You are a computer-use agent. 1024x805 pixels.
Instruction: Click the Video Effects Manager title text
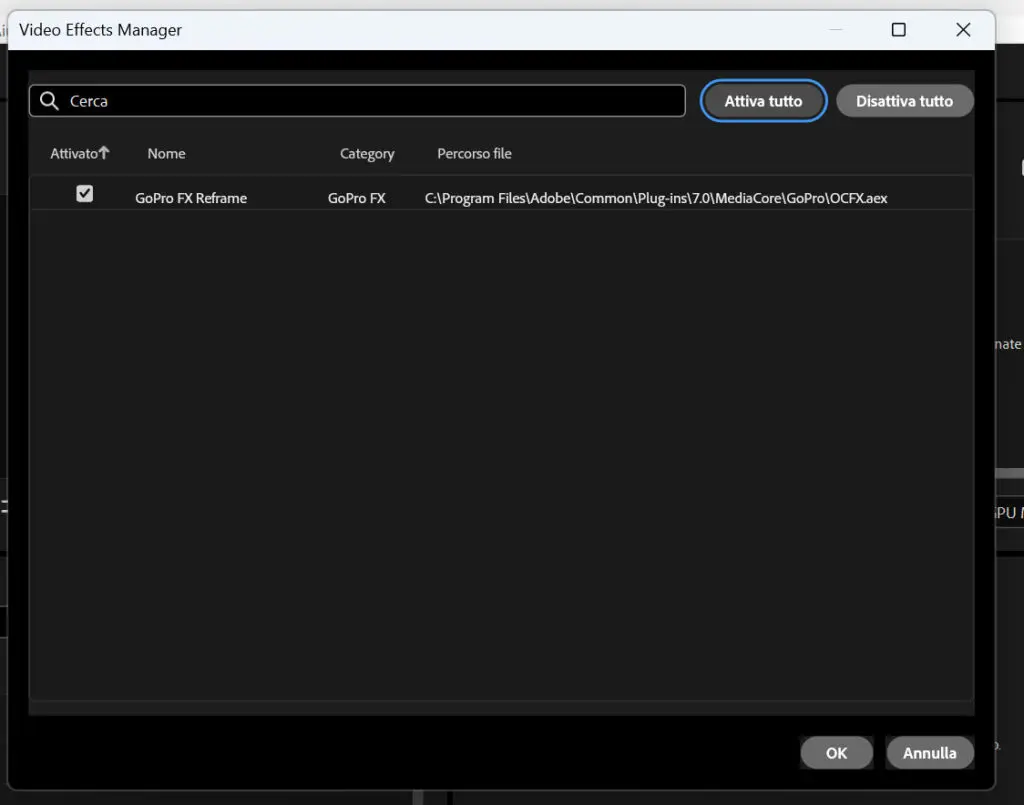click(x=101, y=30)
